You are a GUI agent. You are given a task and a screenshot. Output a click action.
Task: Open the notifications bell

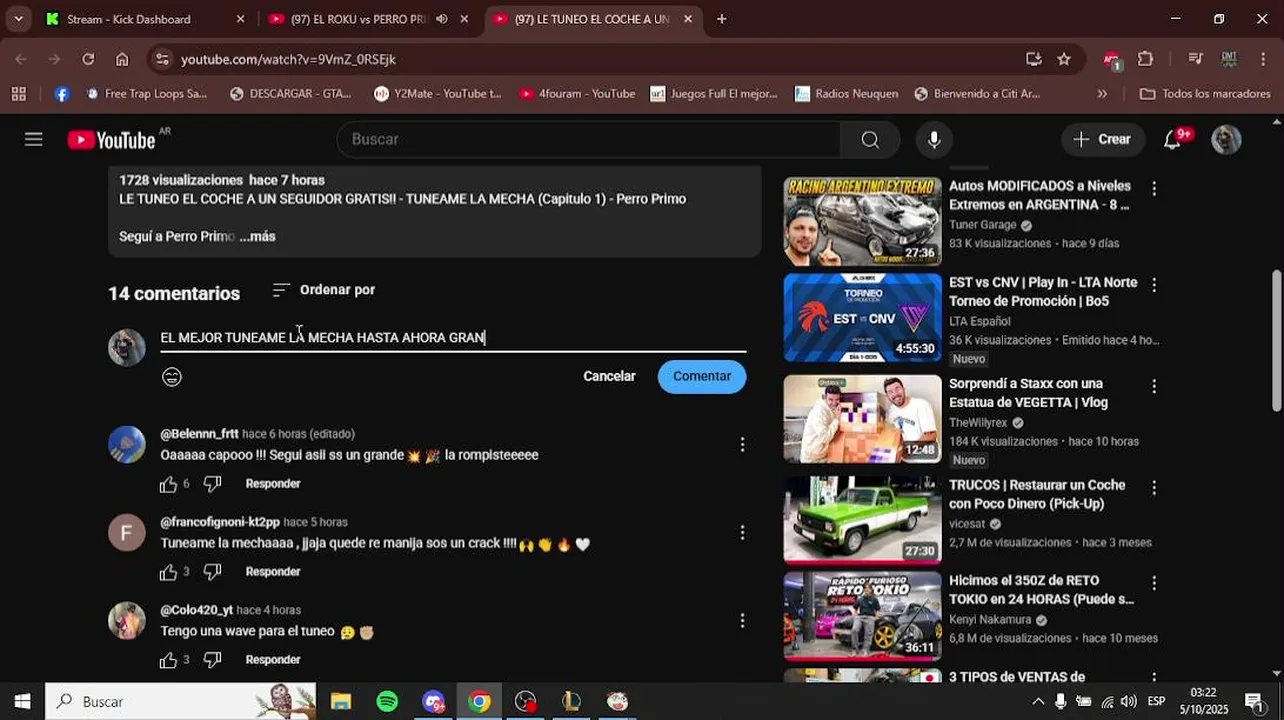click(1174, 140)
